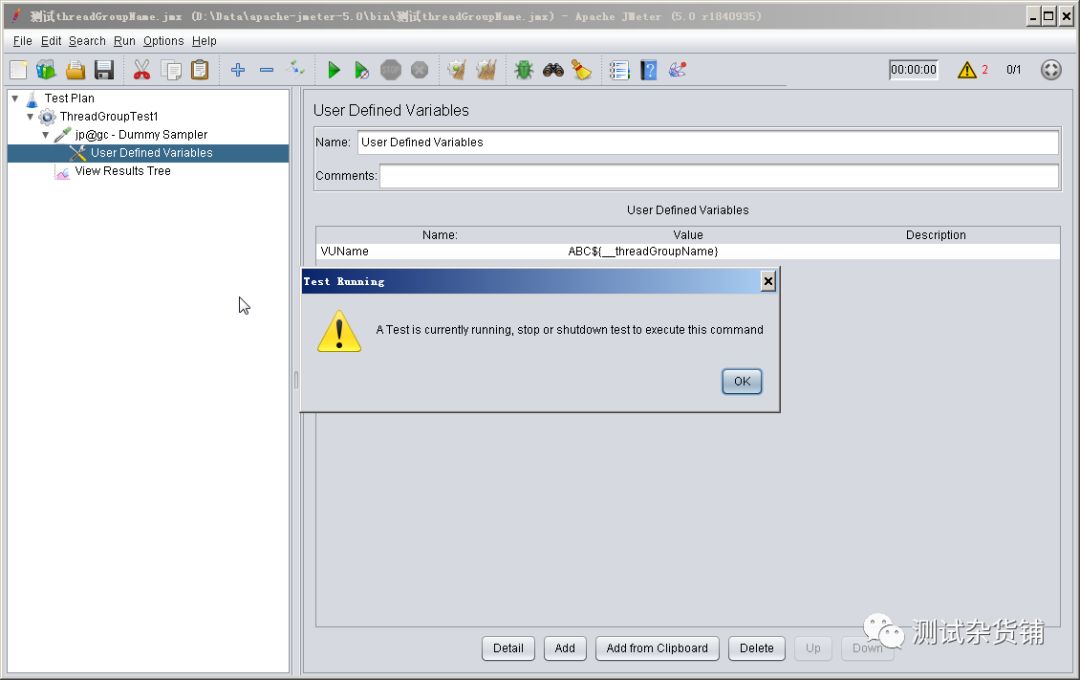This screenshot has height=680, width=1080.
Task: Click the Copy icon
Action: pyautogui.click(x=171, y=70)
